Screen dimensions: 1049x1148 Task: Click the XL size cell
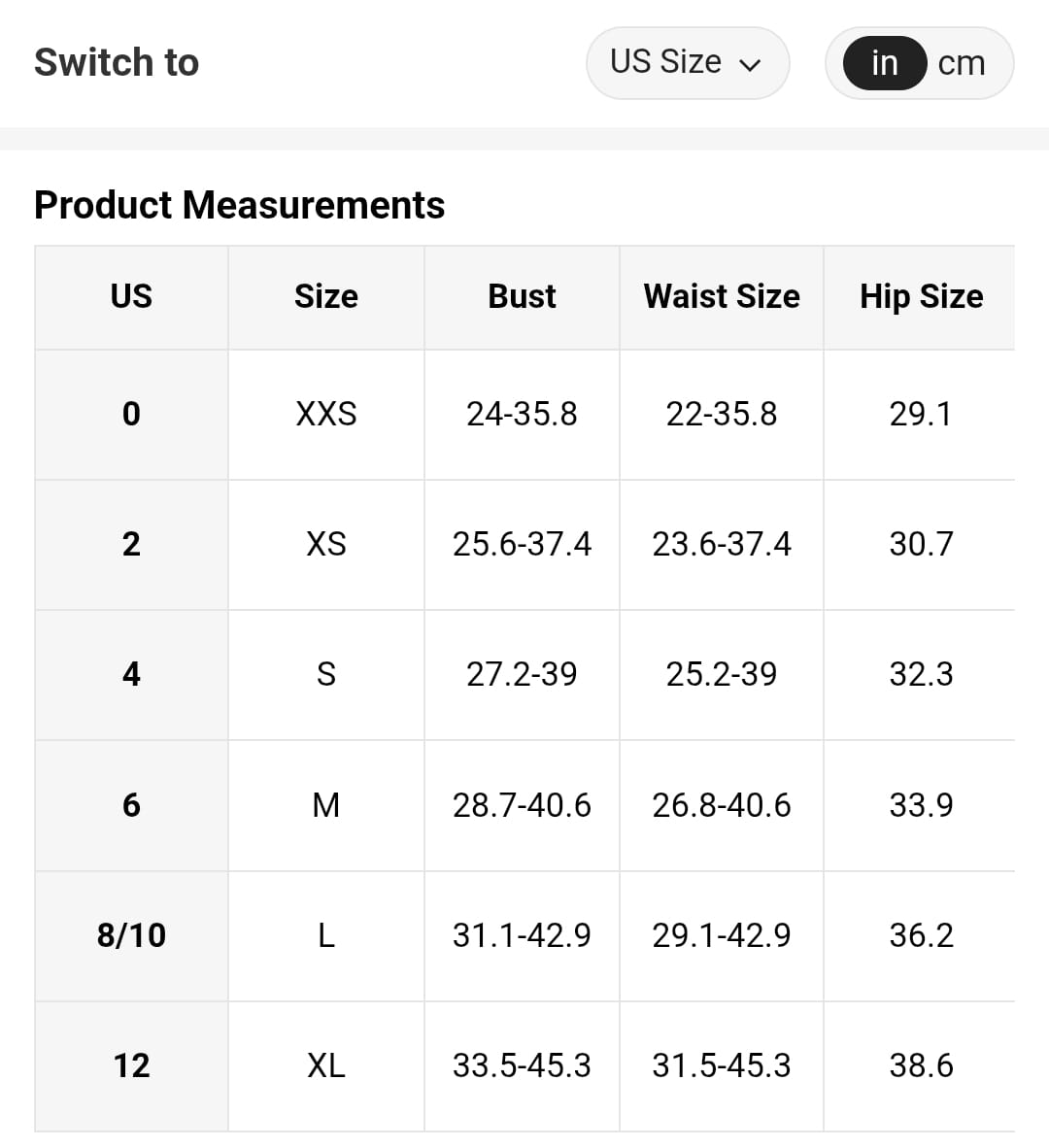click(x=326, y=1065)
